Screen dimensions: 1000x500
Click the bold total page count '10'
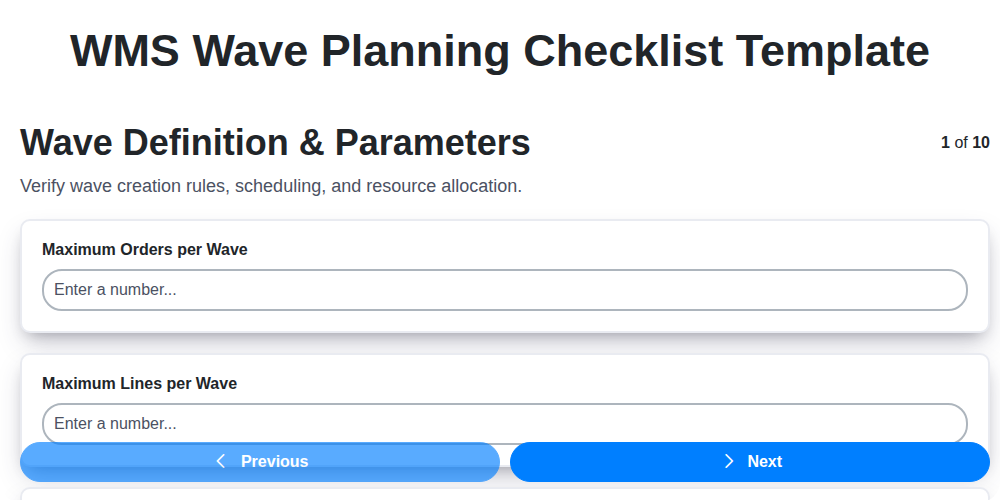point(981,142)
